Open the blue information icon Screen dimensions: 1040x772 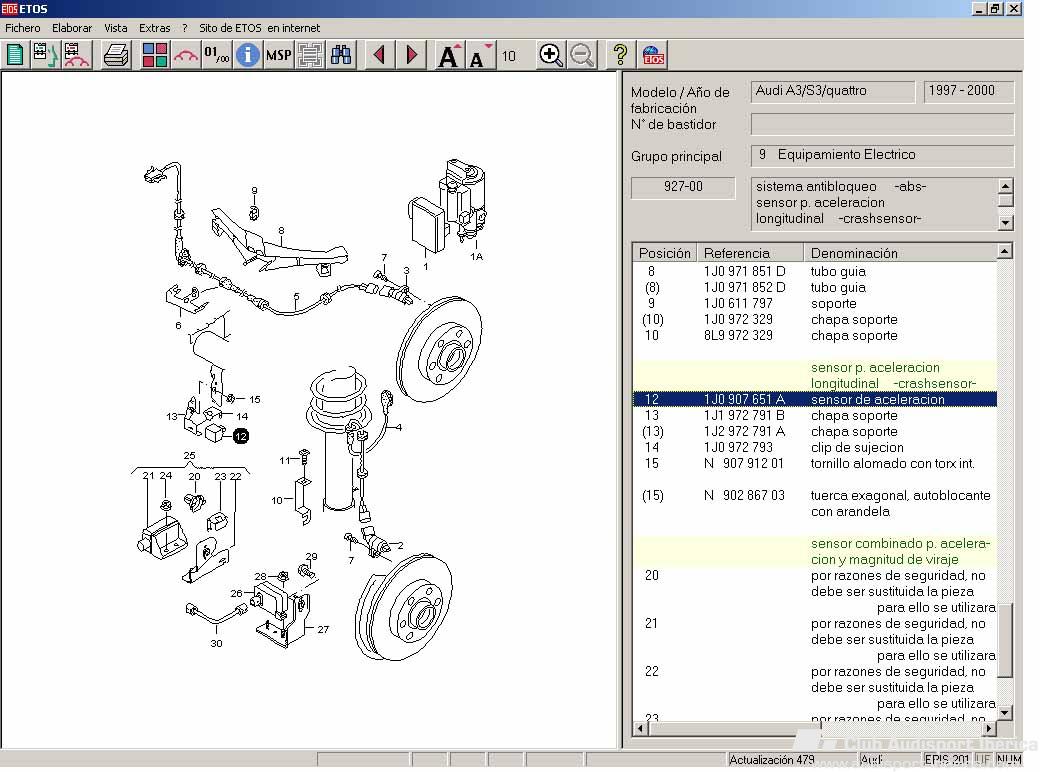coord(247,55)
